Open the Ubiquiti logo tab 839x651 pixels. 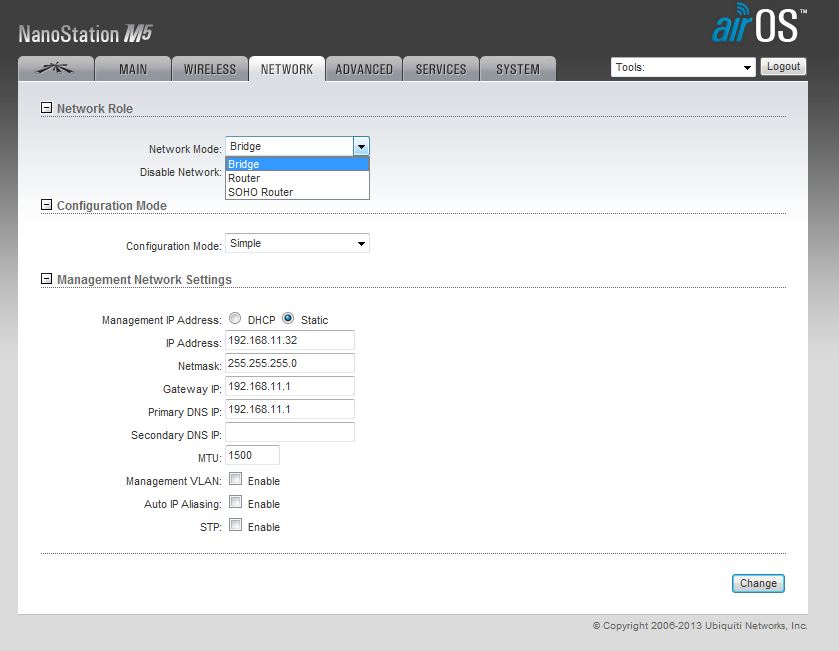pos(56,69)
